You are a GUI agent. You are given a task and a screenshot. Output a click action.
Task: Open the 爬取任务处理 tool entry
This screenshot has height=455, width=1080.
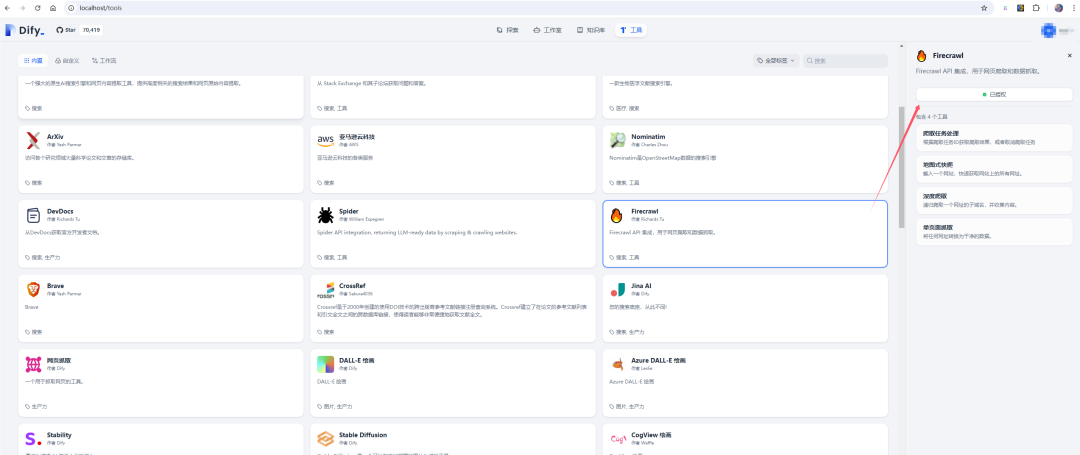click(994, 138)
